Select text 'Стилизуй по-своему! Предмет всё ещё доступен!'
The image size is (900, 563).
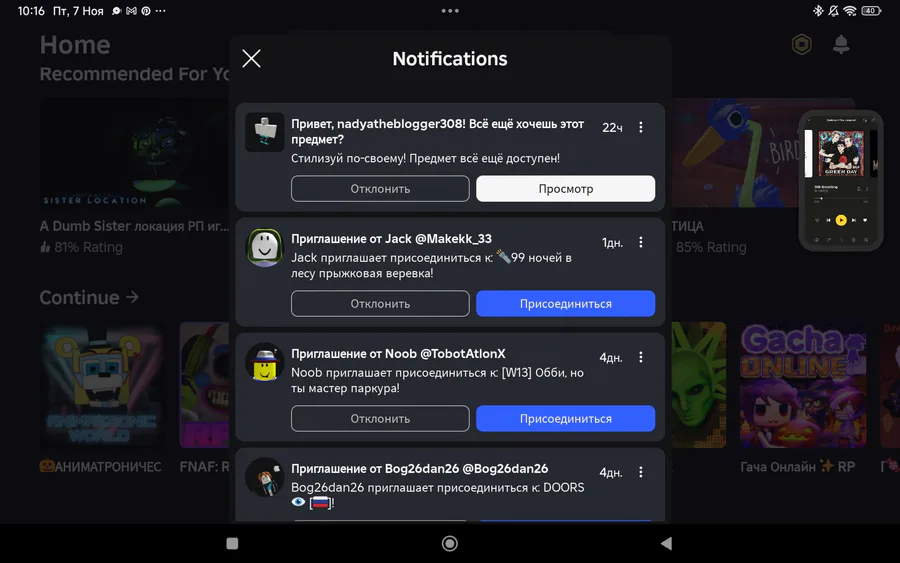[x=425, y=158]
